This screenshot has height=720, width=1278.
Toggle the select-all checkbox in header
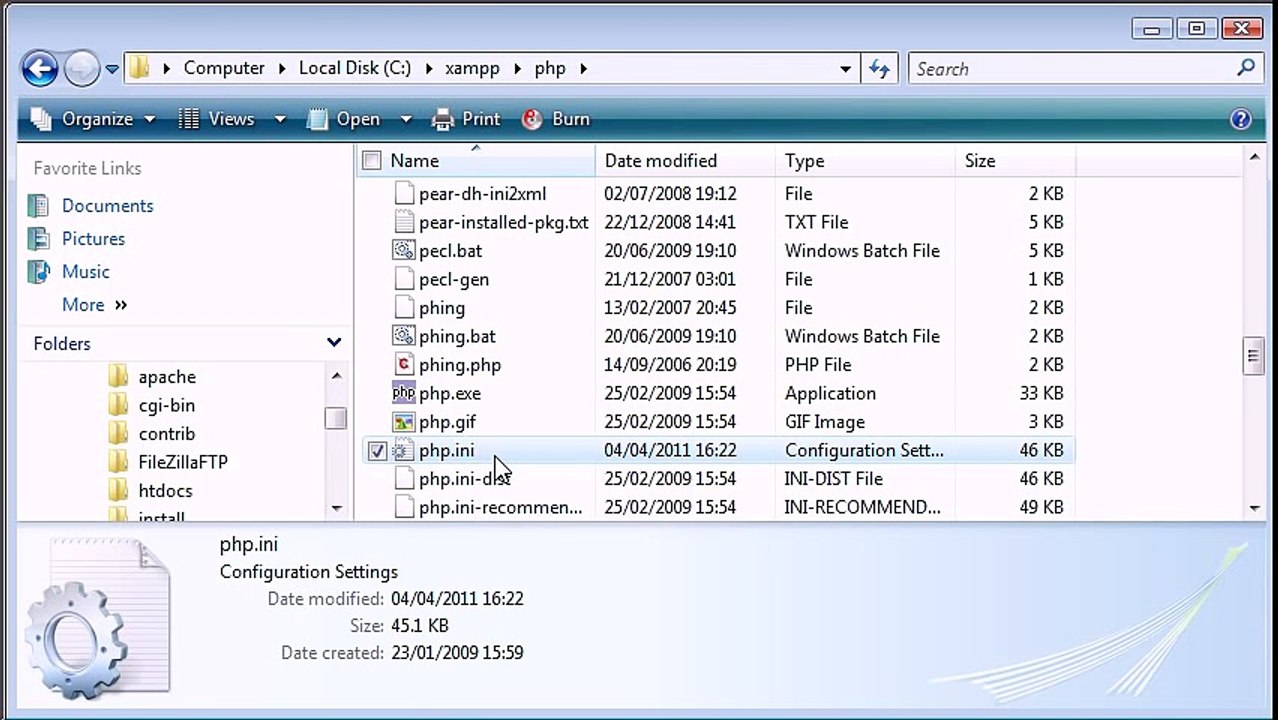point(372,161)
